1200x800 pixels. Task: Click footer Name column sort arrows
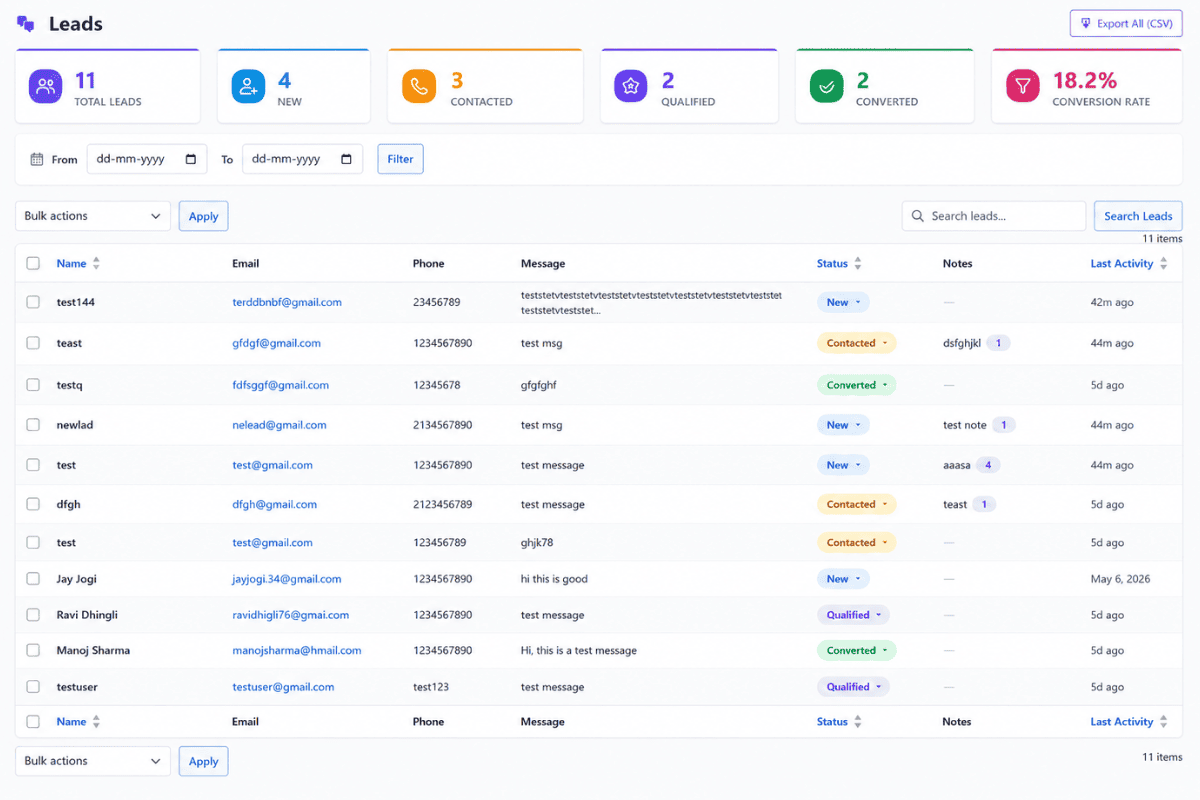tap(96, 722)
